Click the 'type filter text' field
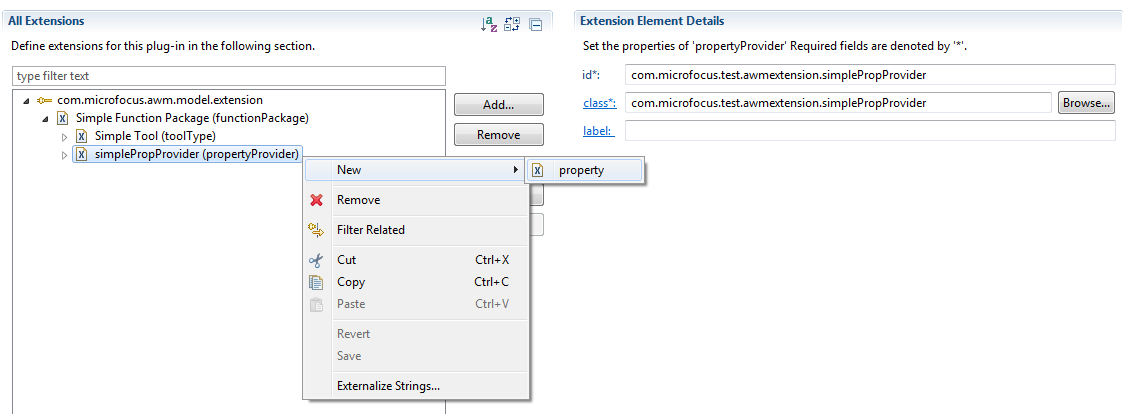The image size is (1123, 414). (x=228, y=76)
